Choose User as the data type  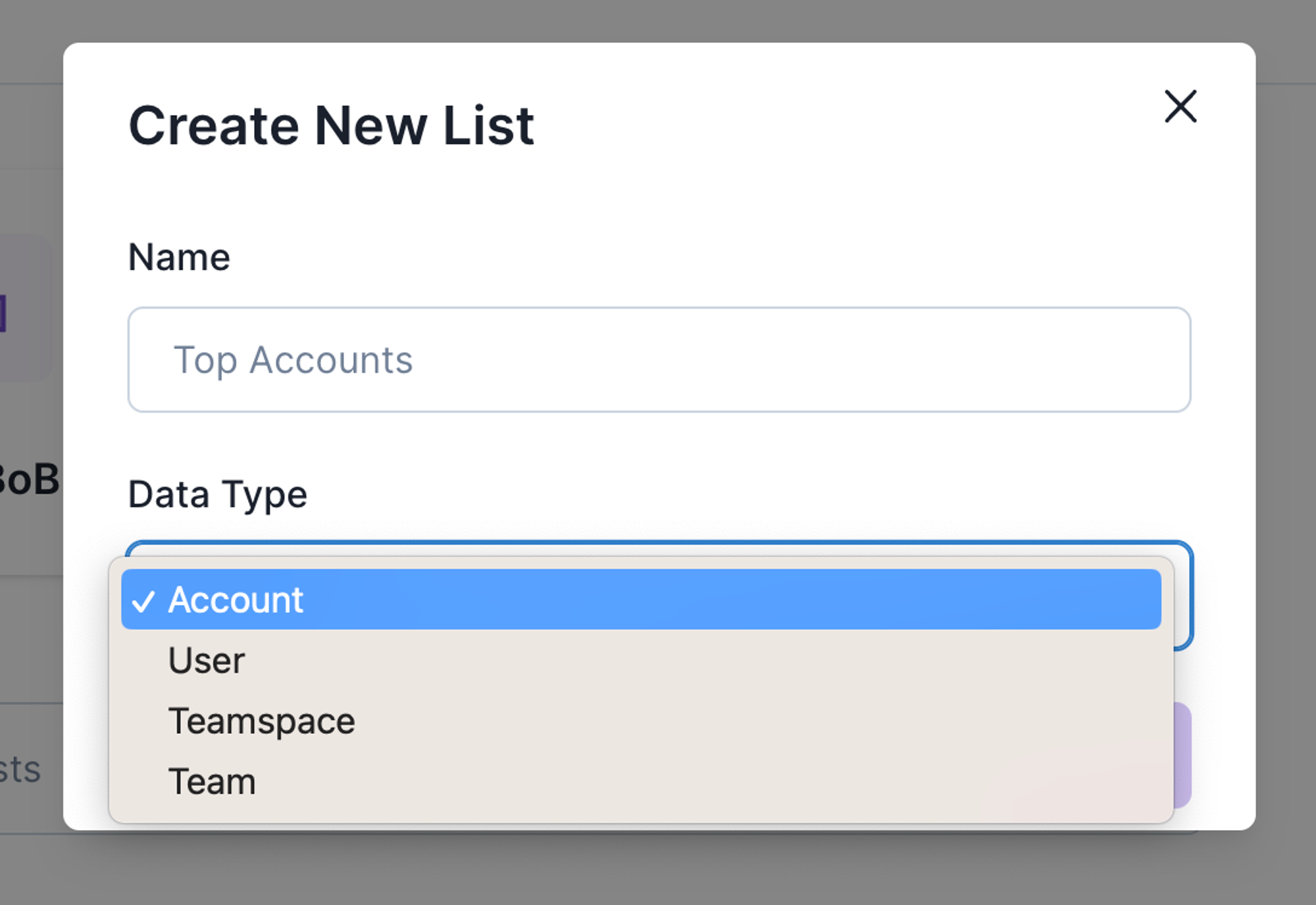(207, 660)
